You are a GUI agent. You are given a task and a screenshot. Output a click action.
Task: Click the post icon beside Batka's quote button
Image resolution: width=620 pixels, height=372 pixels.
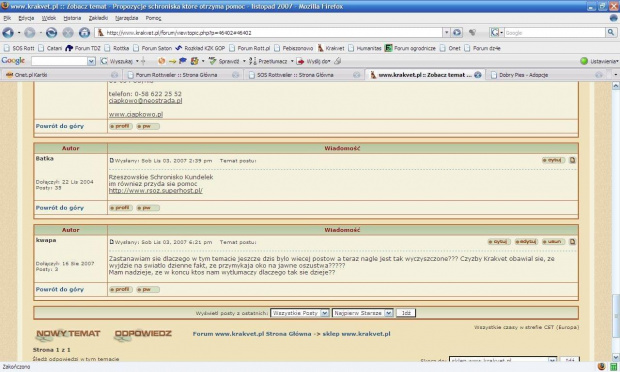pyautogui.click(x=572, y=160)
